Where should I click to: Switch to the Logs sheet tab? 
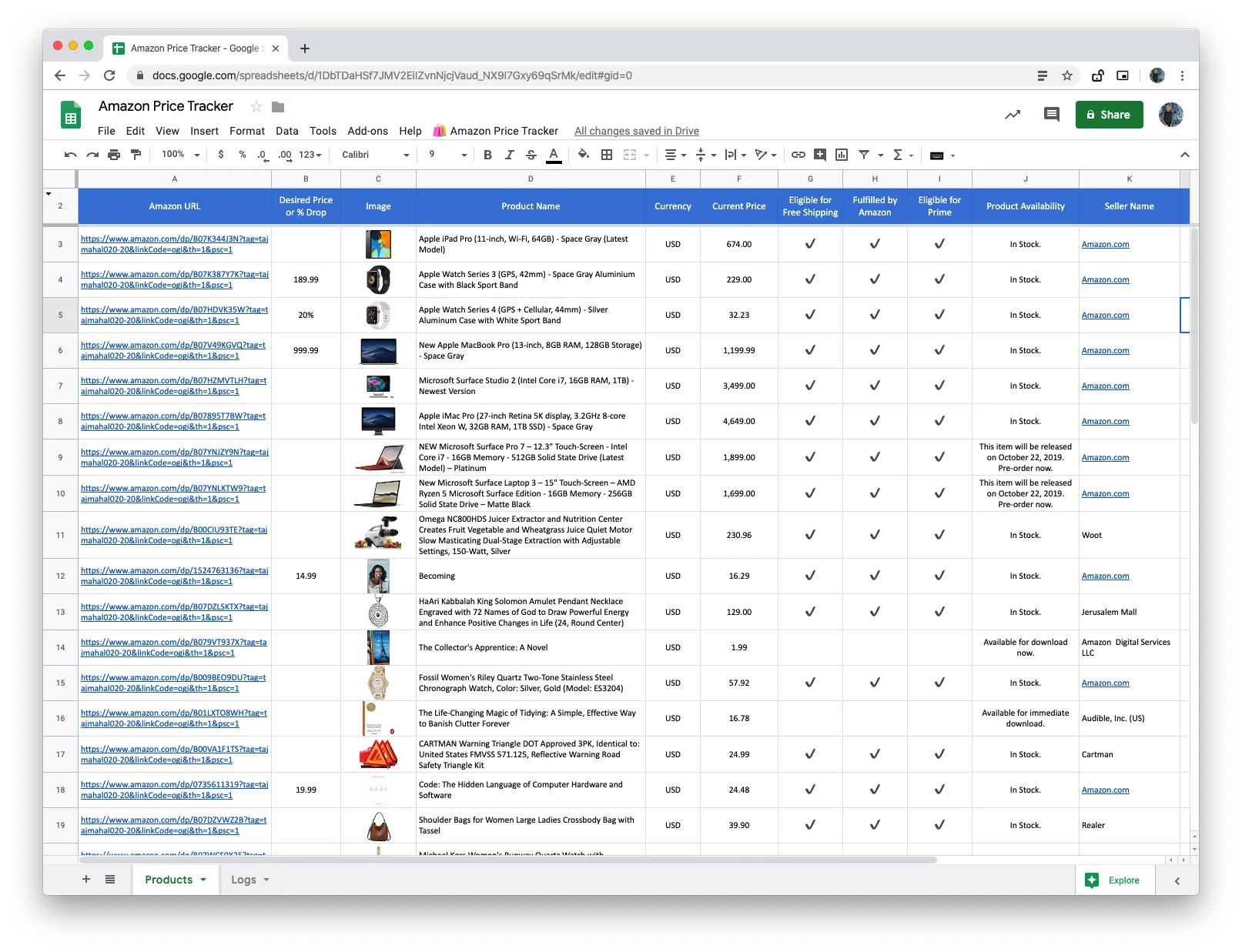243,880
